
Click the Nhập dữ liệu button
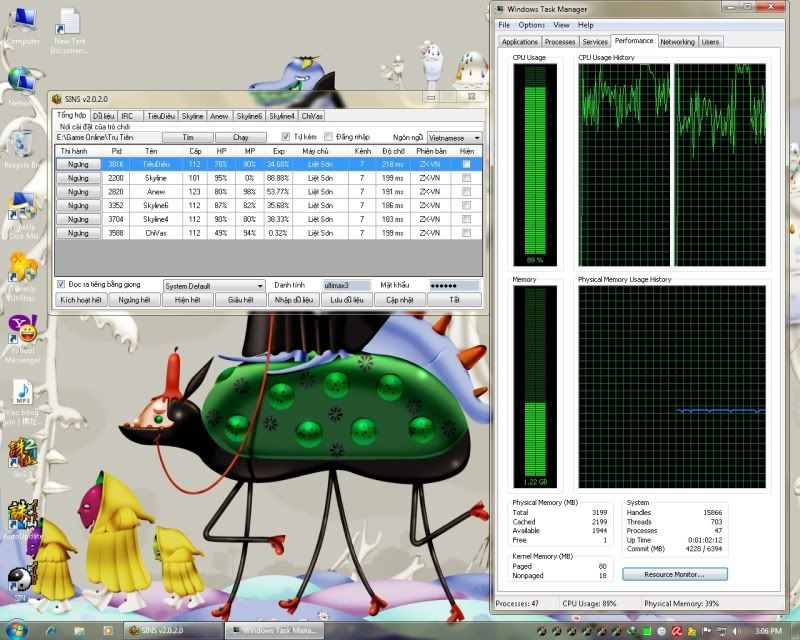293,300
